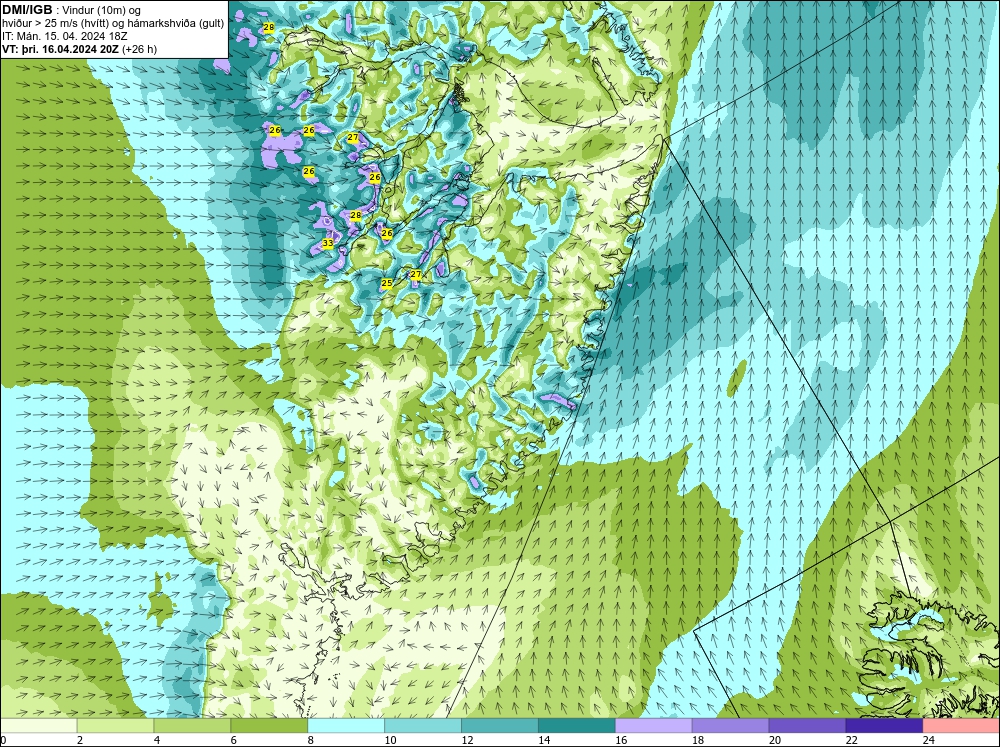Select the light cyan 8–10 m/s legend swatch

346,725
